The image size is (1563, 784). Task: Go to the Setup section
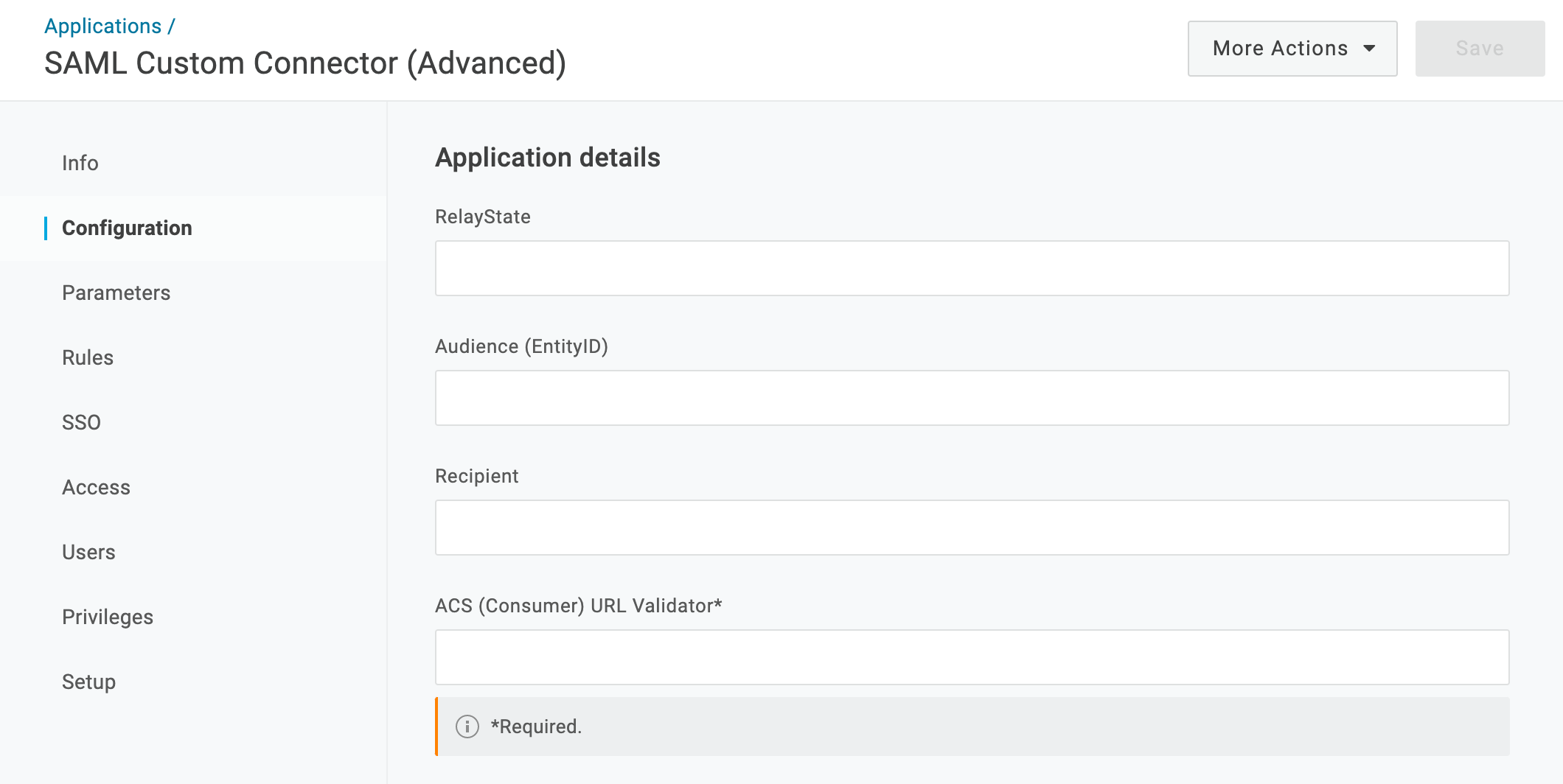point(88,682)
